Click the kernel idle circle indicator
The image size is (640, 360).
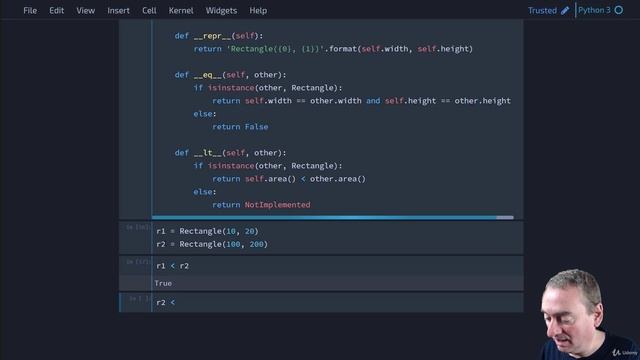tap(619, 10)
